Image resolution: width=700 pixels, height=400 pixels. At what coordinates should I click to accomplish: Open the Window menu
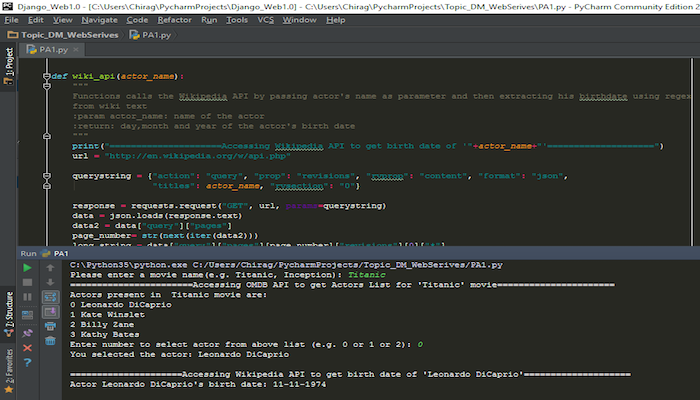[299, 20]
